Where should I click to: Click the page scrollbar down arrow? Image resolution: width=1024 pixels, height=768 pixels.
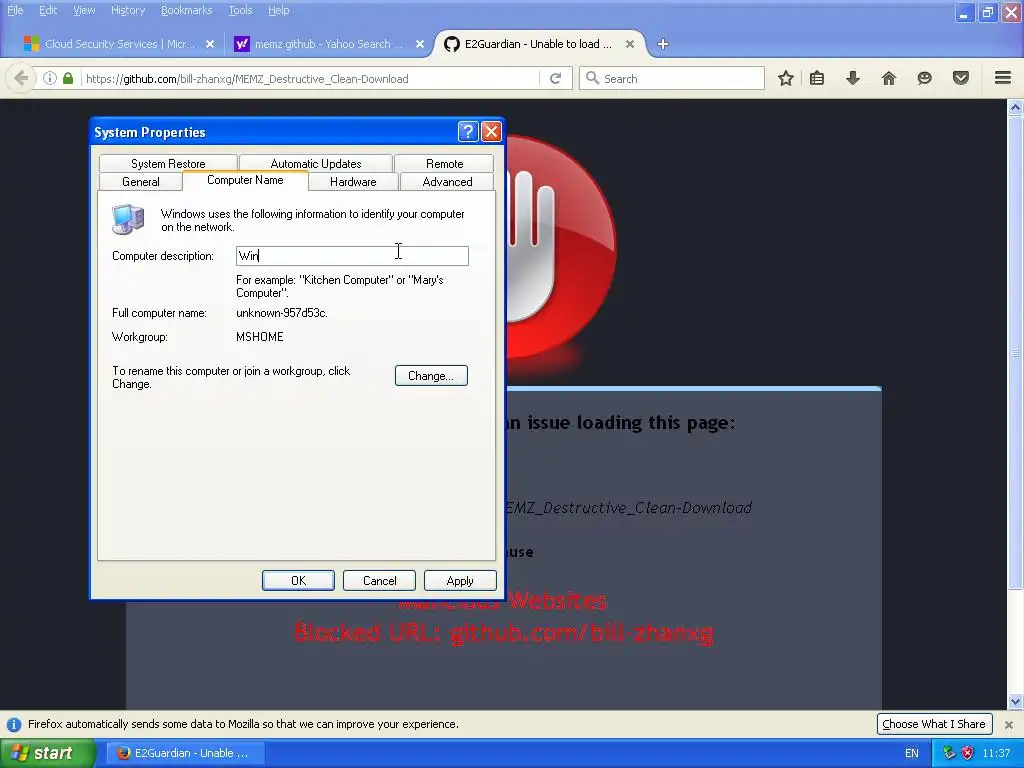[x=1015, y=702]
